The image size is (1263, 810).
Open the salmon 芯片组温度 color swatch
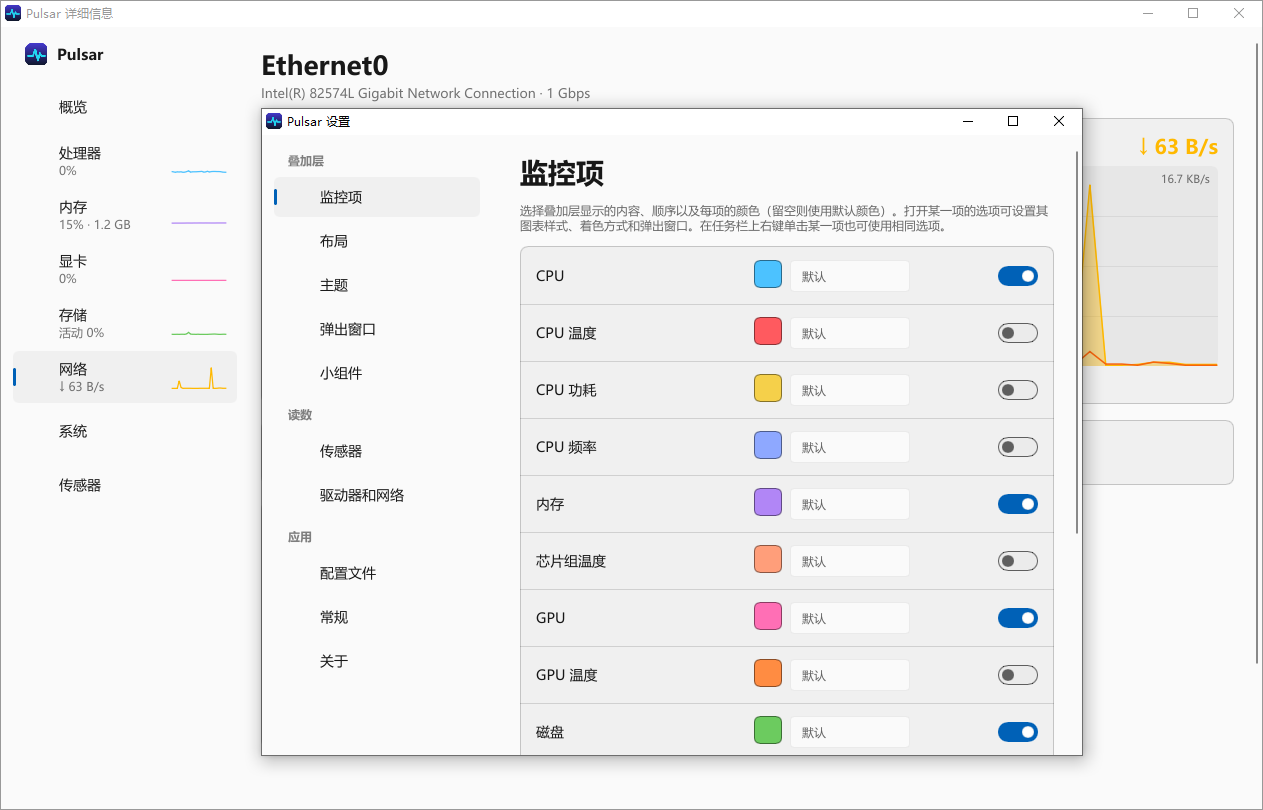(768, 560)
